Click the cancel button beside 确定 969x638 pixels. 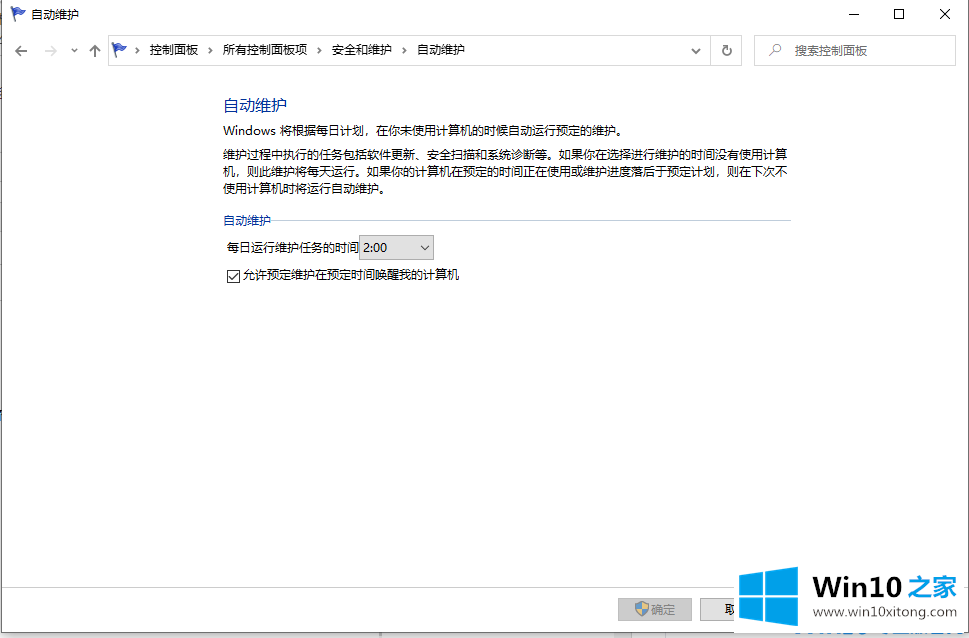(x=720, y=609)
